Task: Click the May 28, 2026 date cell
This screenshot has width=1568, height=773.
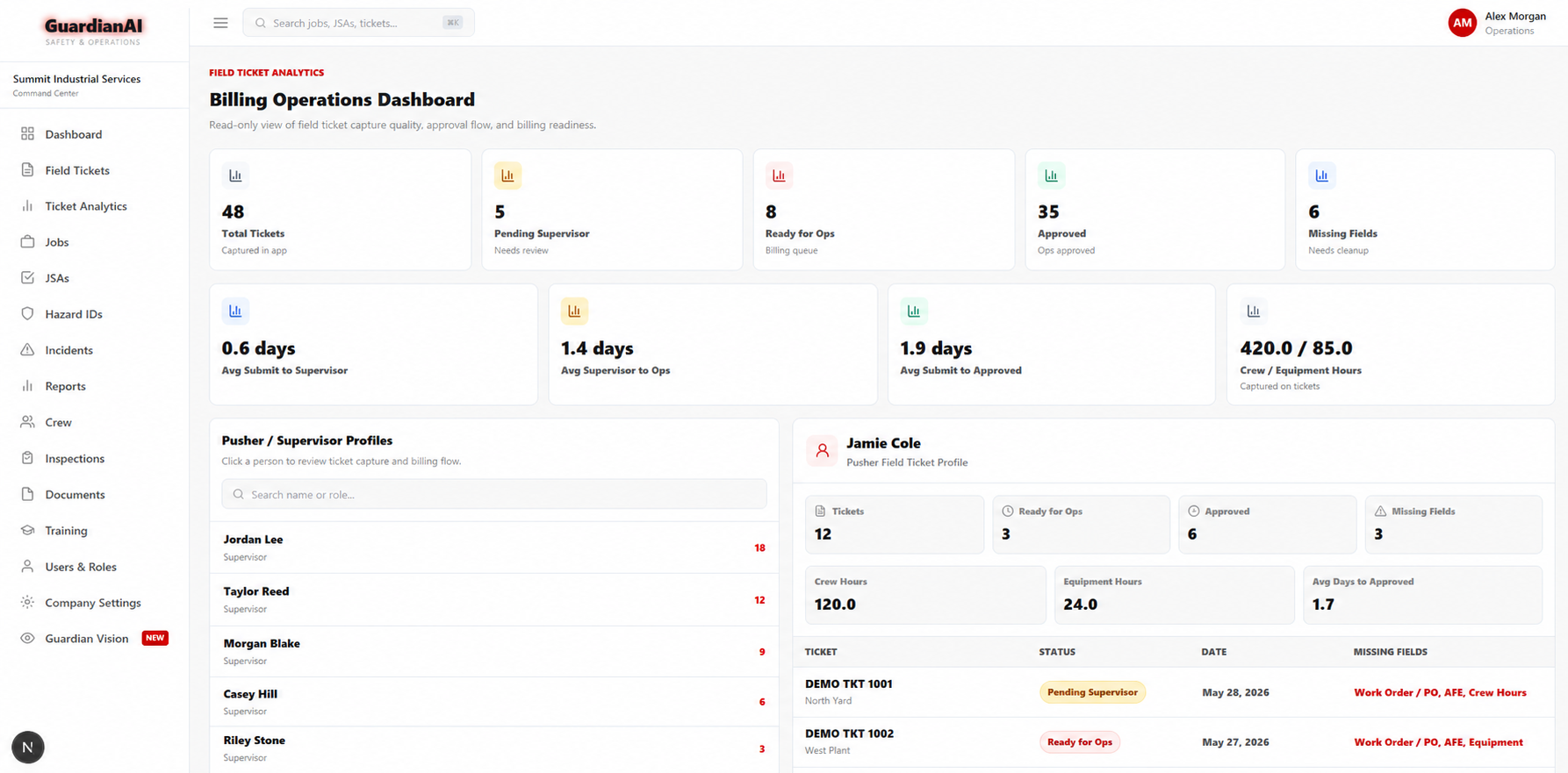Action: pos(1235,692)
